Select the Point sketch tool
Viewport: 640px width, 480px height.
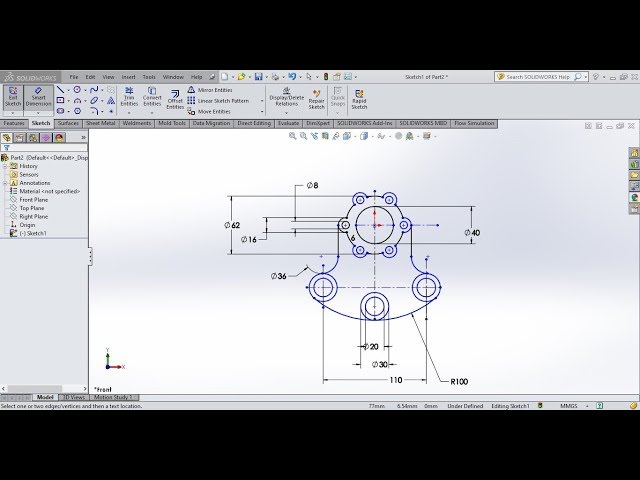[x=111, y=111]
